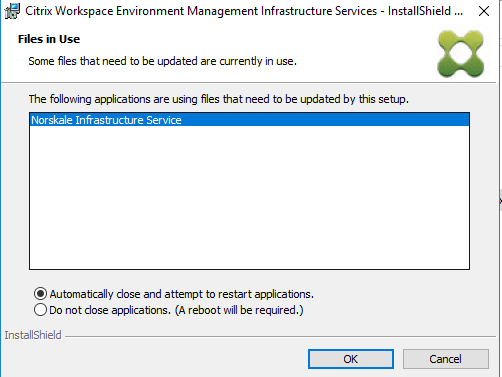Select Norskale Infrastructure Service in the list

(x=106, y=120)
